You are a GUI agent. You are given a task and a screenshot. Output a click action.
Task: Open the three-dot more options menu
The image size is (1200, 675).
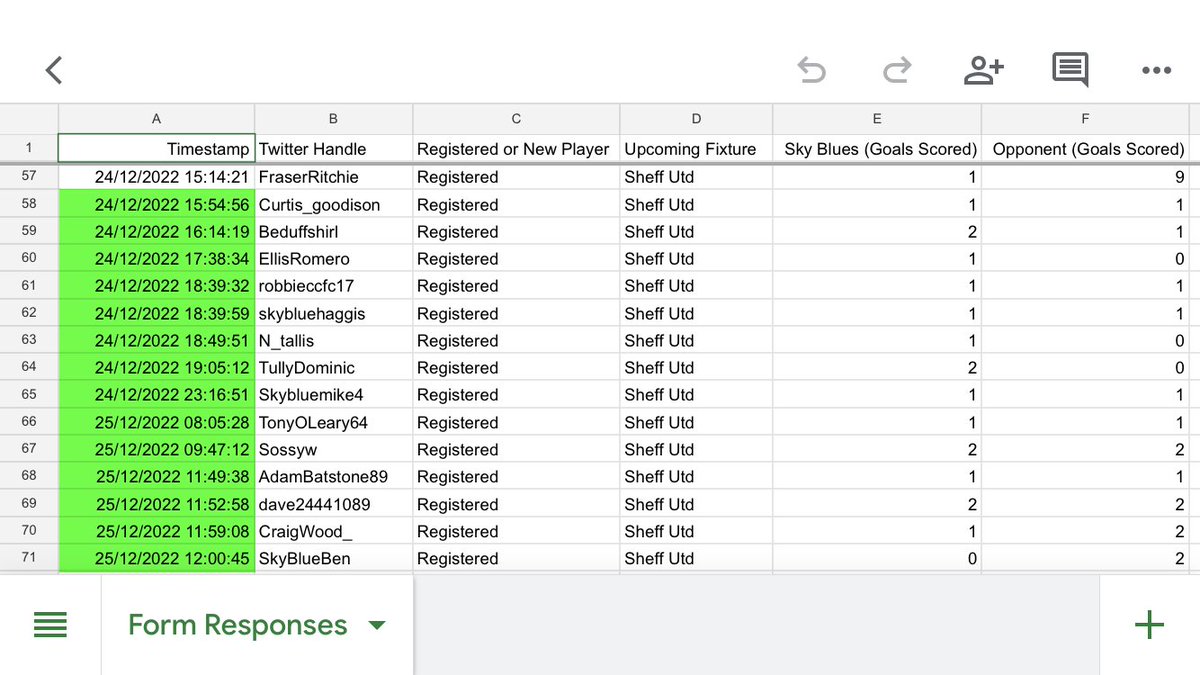(x=1156, y=71)
